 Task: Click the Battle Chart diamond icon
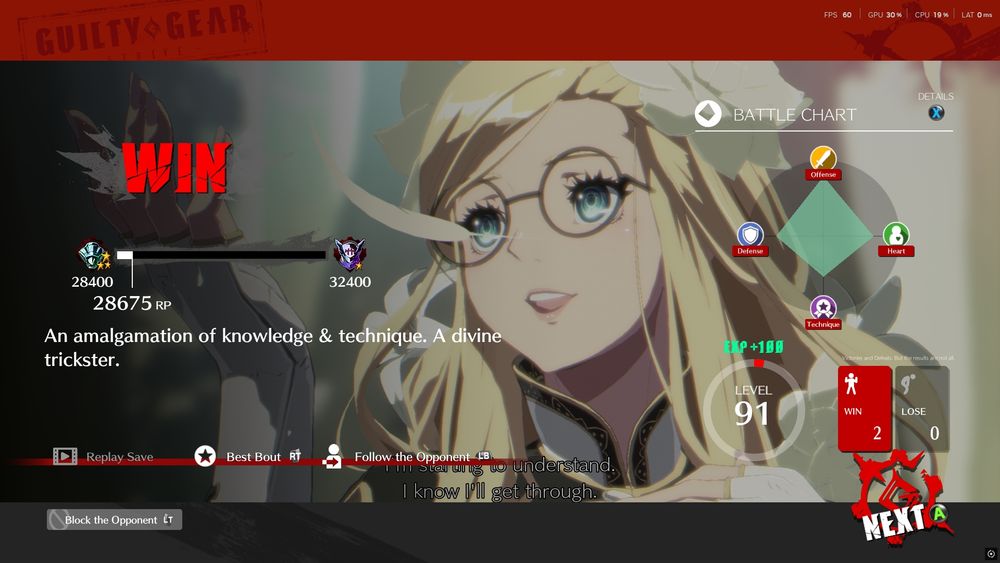click(708, 114)
